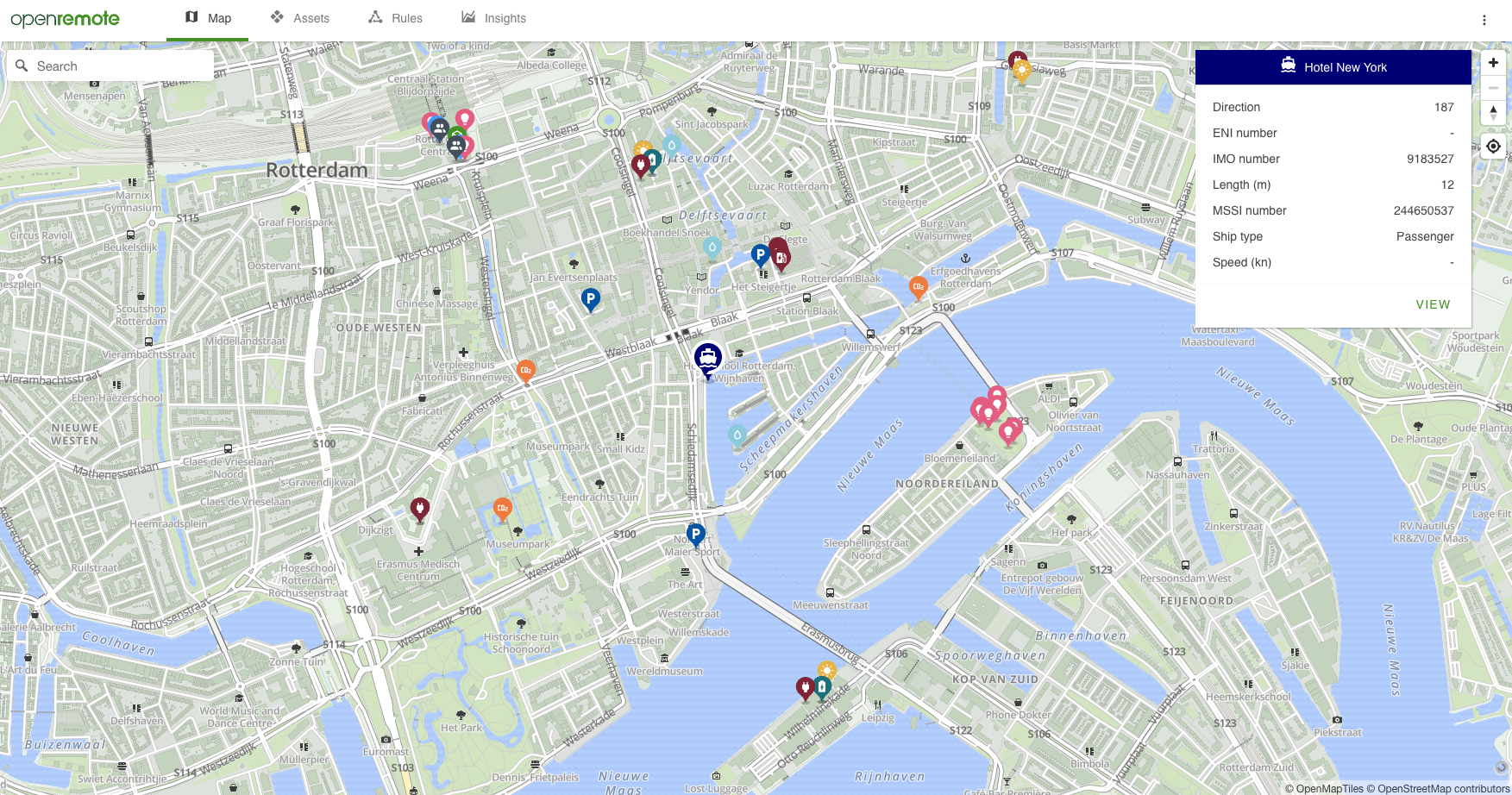Select the southernmost pink lightbulb marker on Noordereiland
This screenshot has height=795, width=1512.
1007,432
